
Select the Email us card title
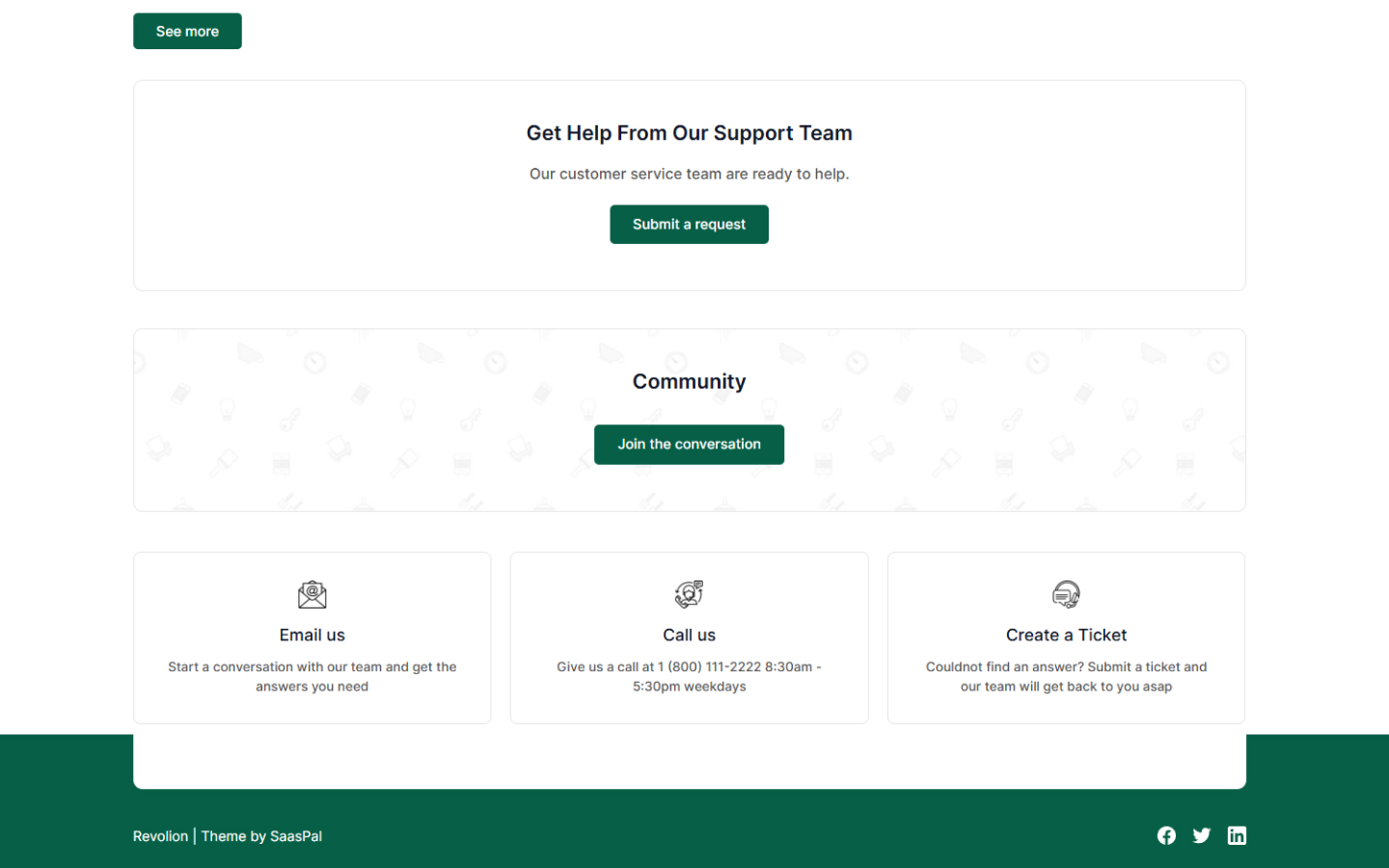312,635
